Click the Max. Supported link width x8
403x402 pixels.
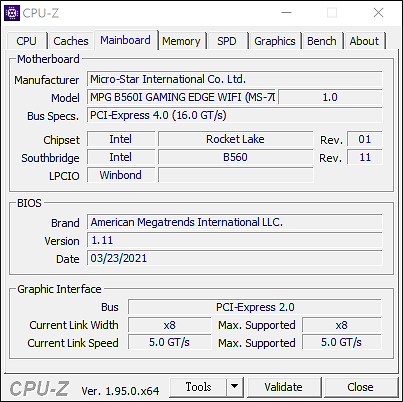[x=342, y=325]
